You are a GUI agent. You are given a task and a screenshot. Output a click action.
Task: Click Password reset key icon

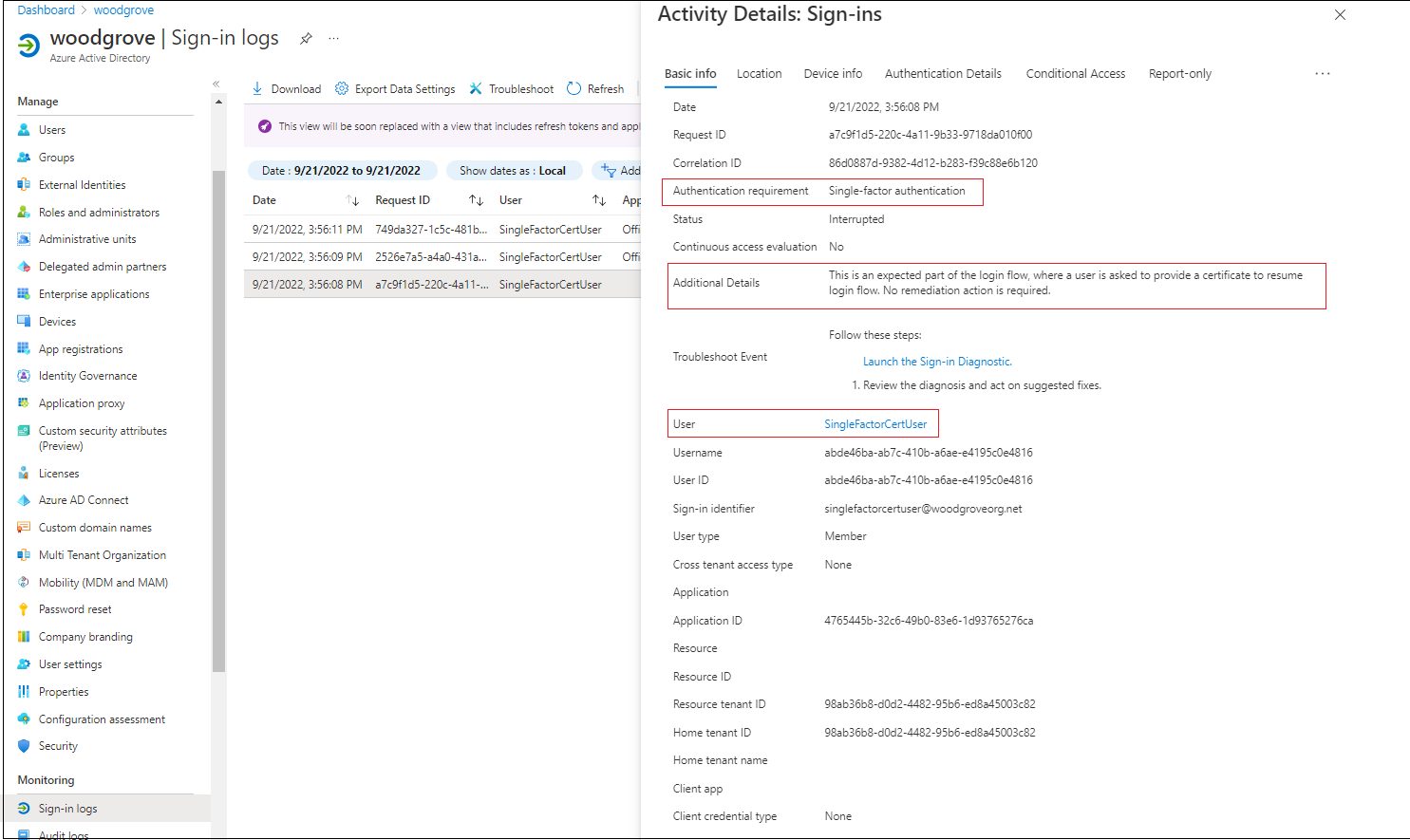coord(24,609)
